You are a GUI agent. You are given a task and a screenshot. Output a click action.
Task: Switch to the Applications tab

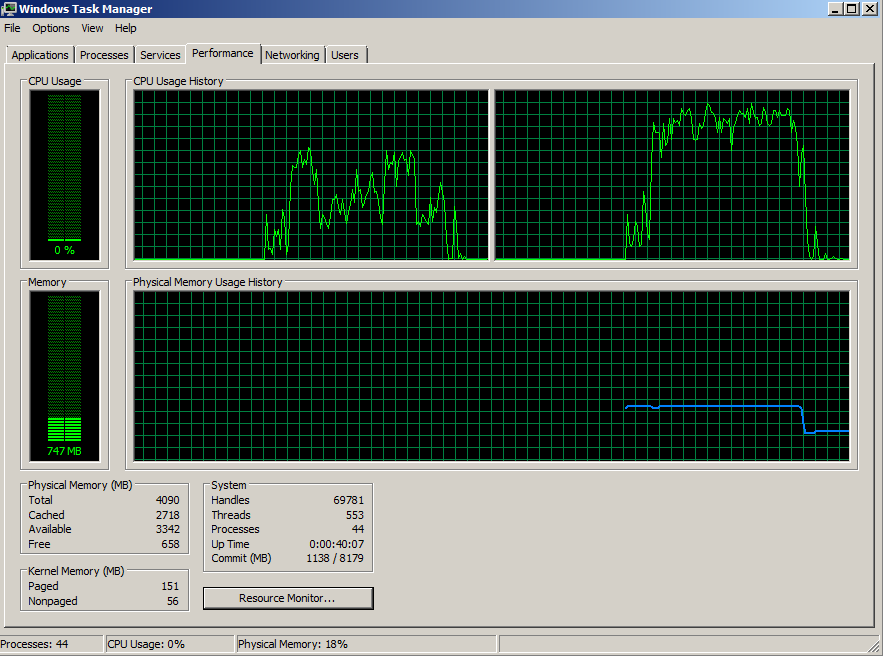(40, 55)
